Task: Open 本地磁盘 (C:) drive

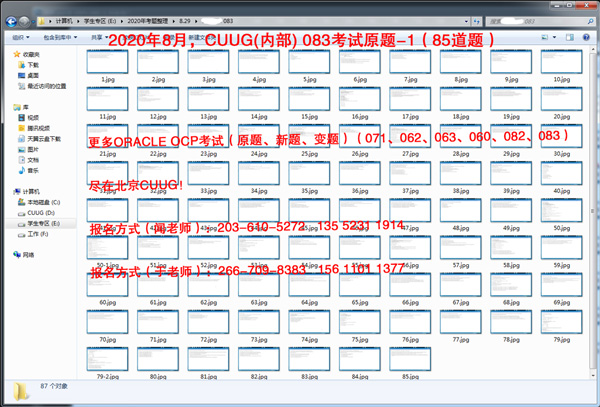Action: [x=39, y=202]
